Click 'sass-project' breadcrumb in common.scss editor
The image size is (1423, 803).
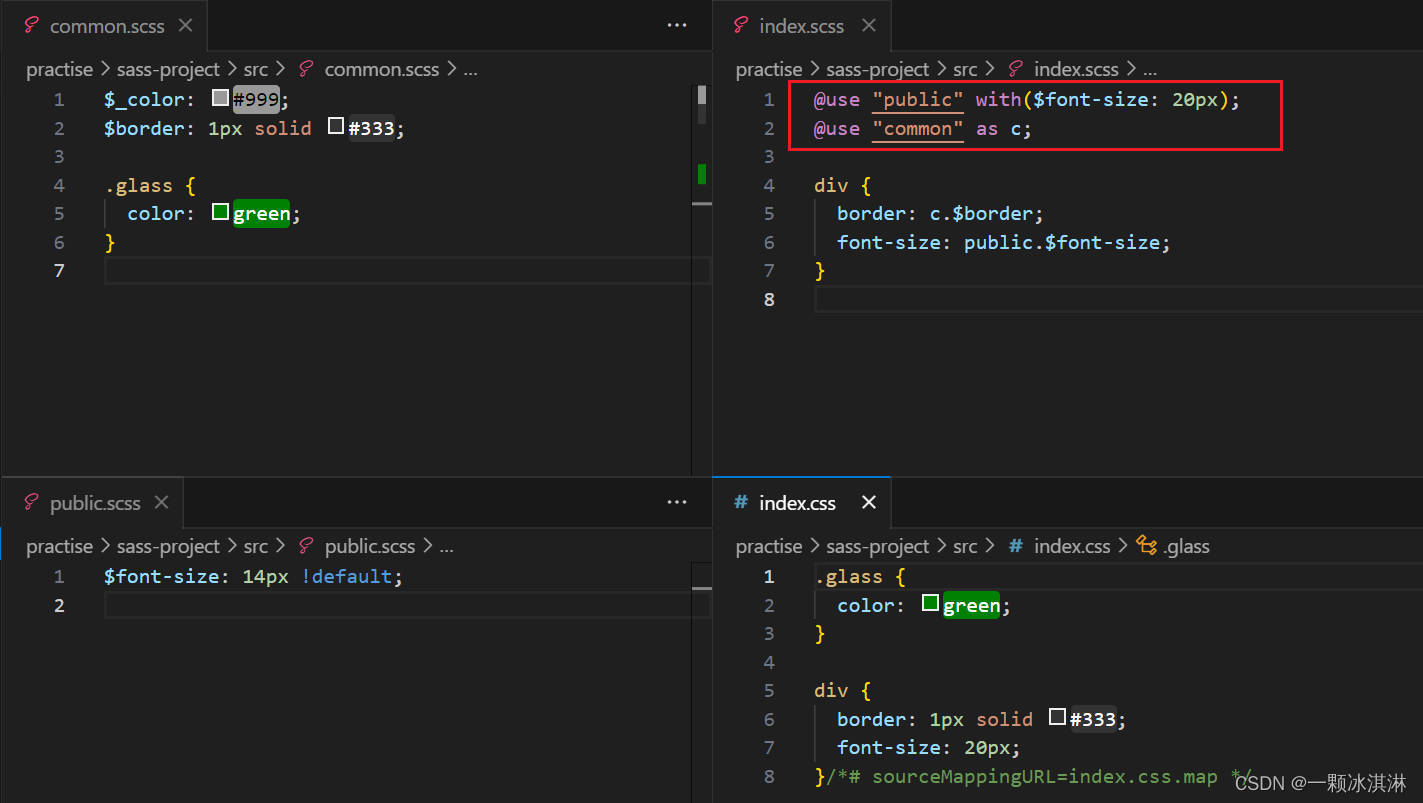(x=168, y=70)
